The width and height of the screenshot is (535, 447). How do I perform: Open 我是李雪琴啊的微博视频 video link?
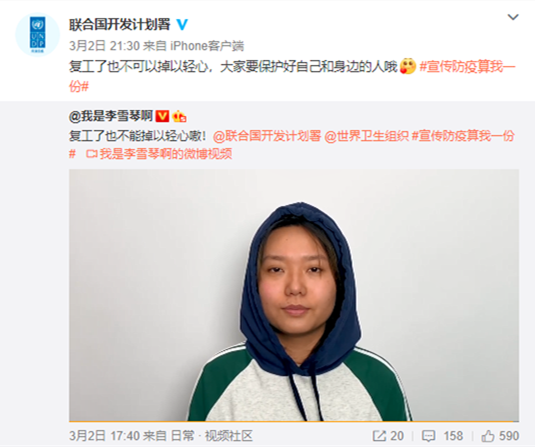point(159,154)
